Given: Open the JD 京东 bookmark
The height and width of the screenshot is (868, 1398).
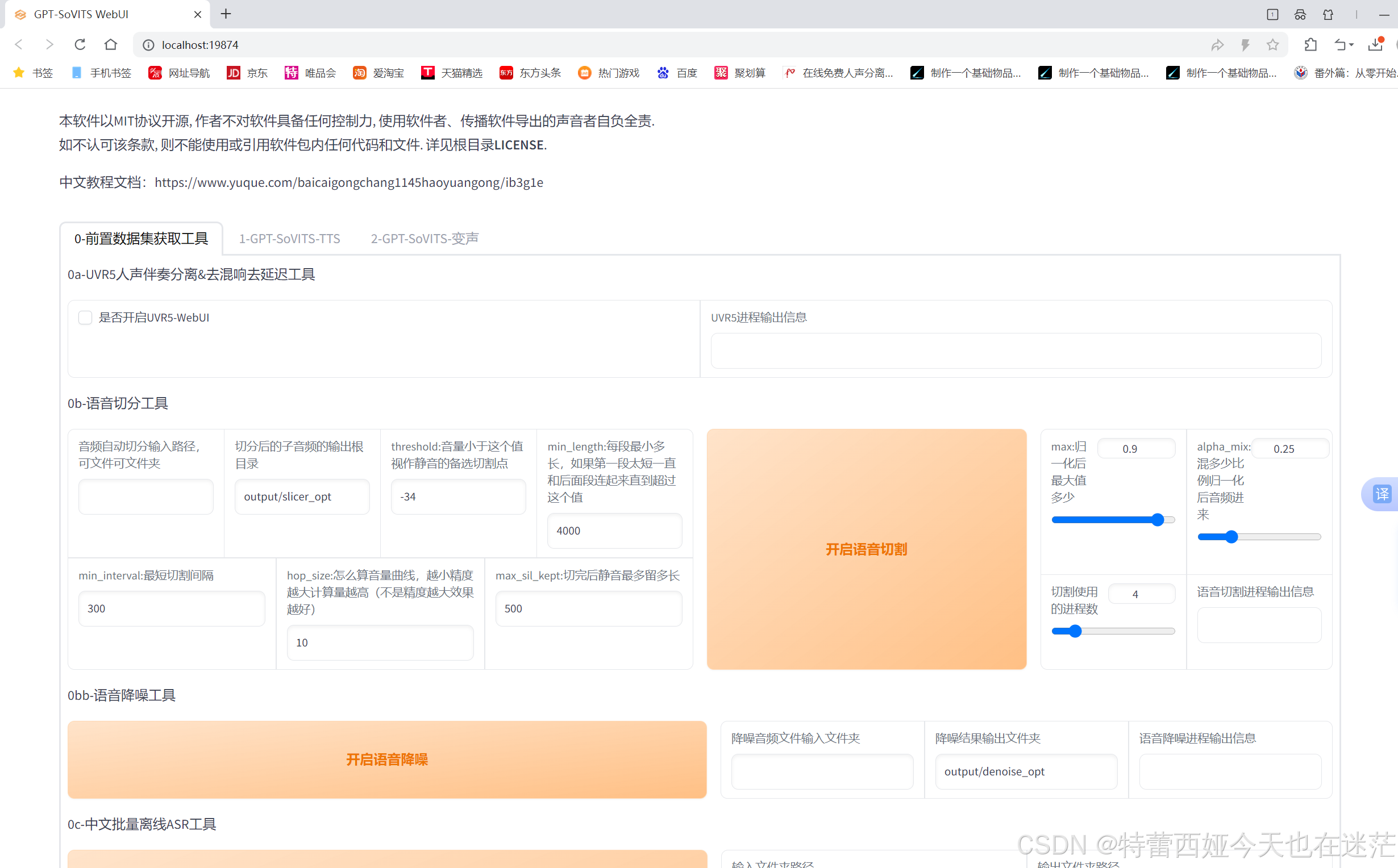Looking at the screenshot, I should (247, 73).
